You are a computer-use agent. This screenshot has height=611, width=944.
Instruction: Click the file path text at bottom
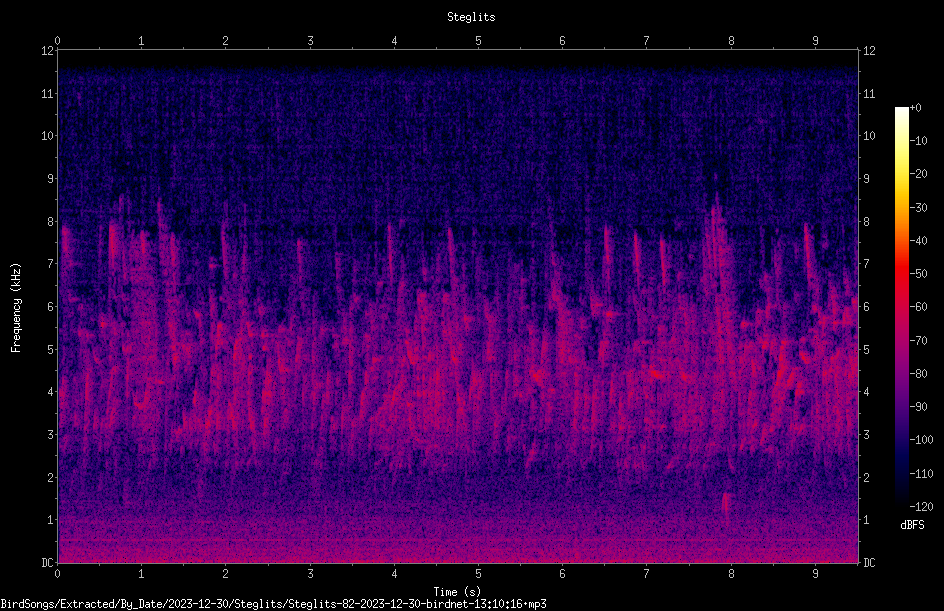point(273,604)
